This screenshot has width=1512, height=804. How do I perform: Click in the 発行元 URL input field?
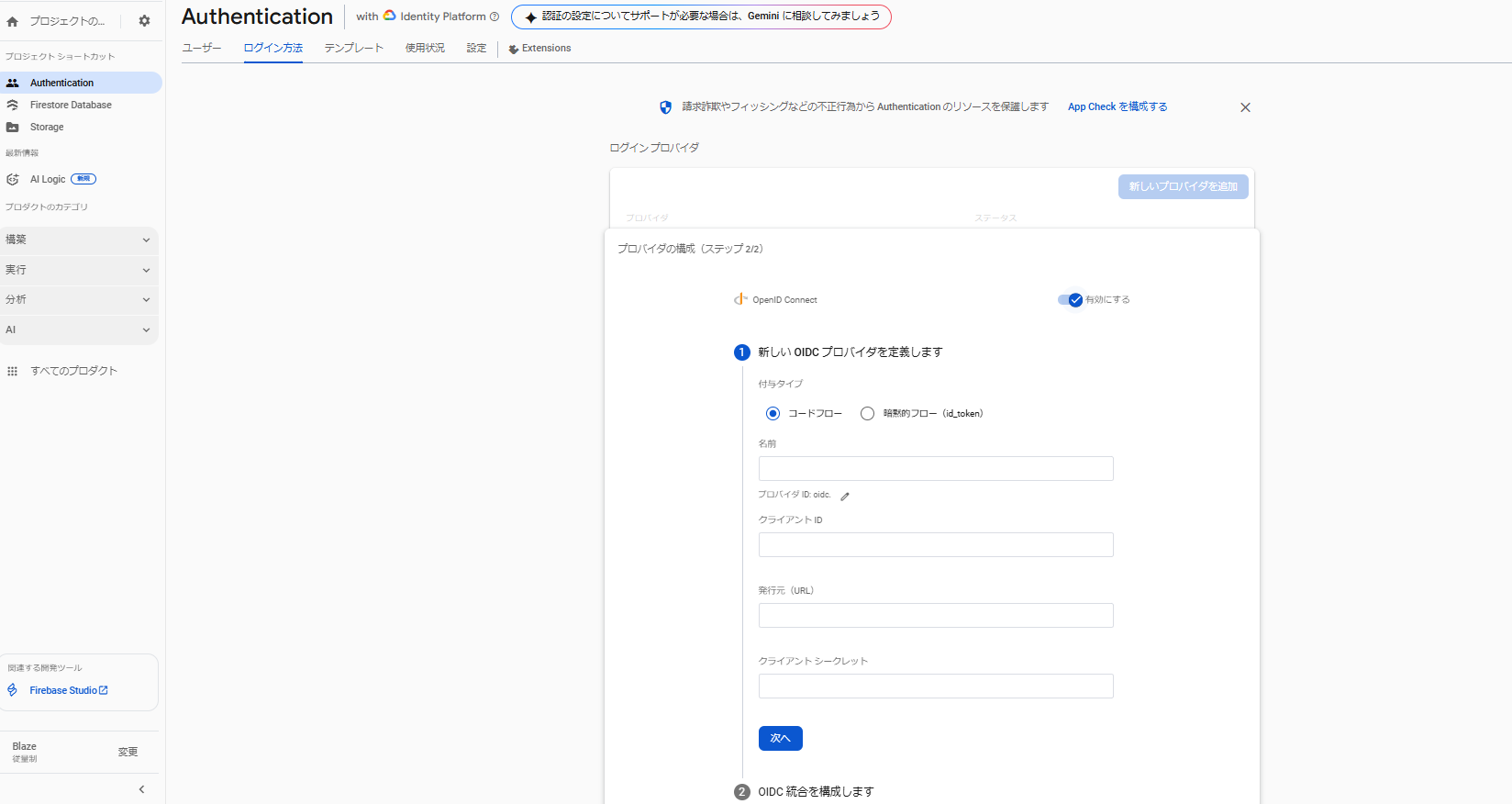(936, 616)
